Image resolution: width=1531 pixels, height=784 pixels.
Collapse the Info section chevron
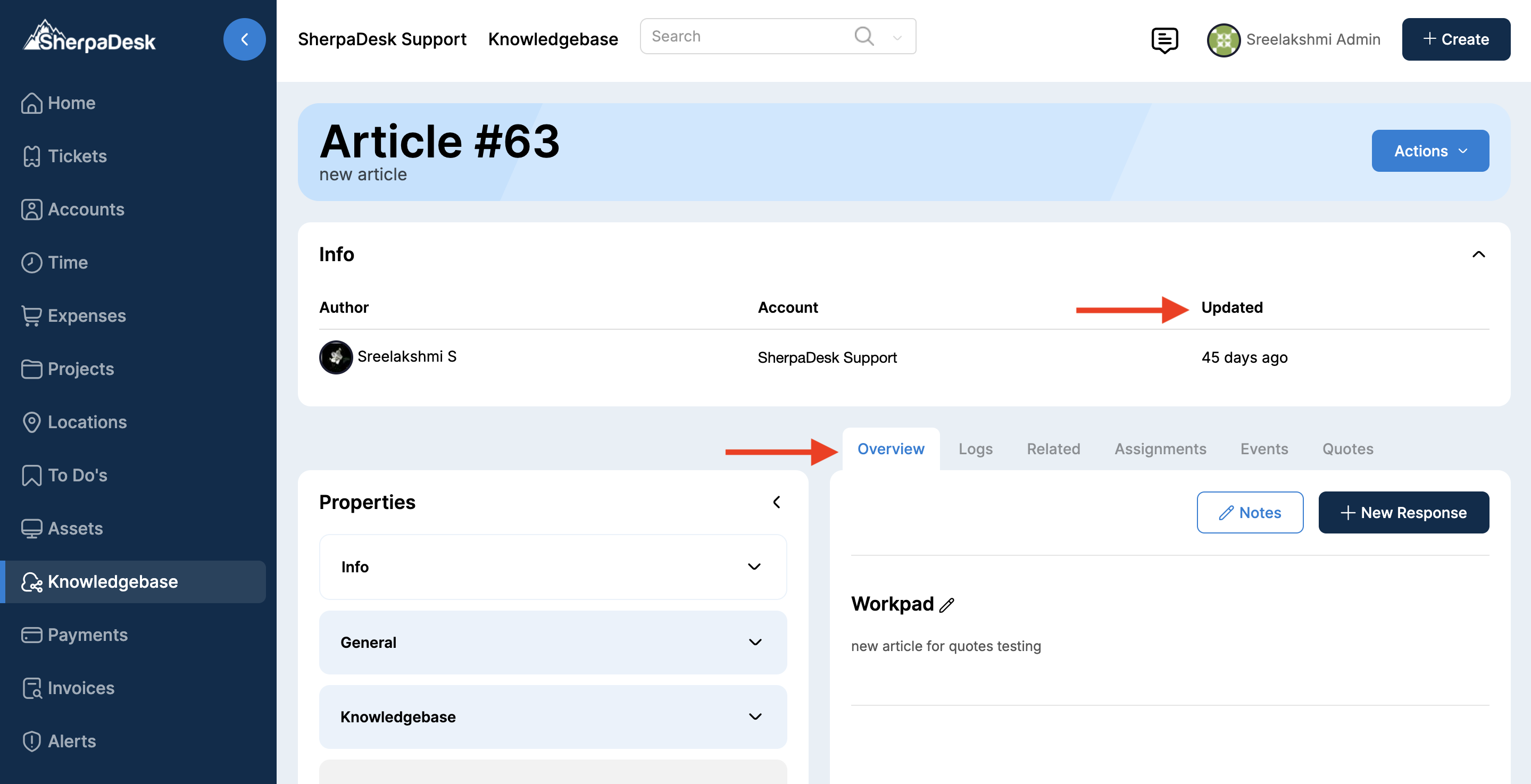1478,254
